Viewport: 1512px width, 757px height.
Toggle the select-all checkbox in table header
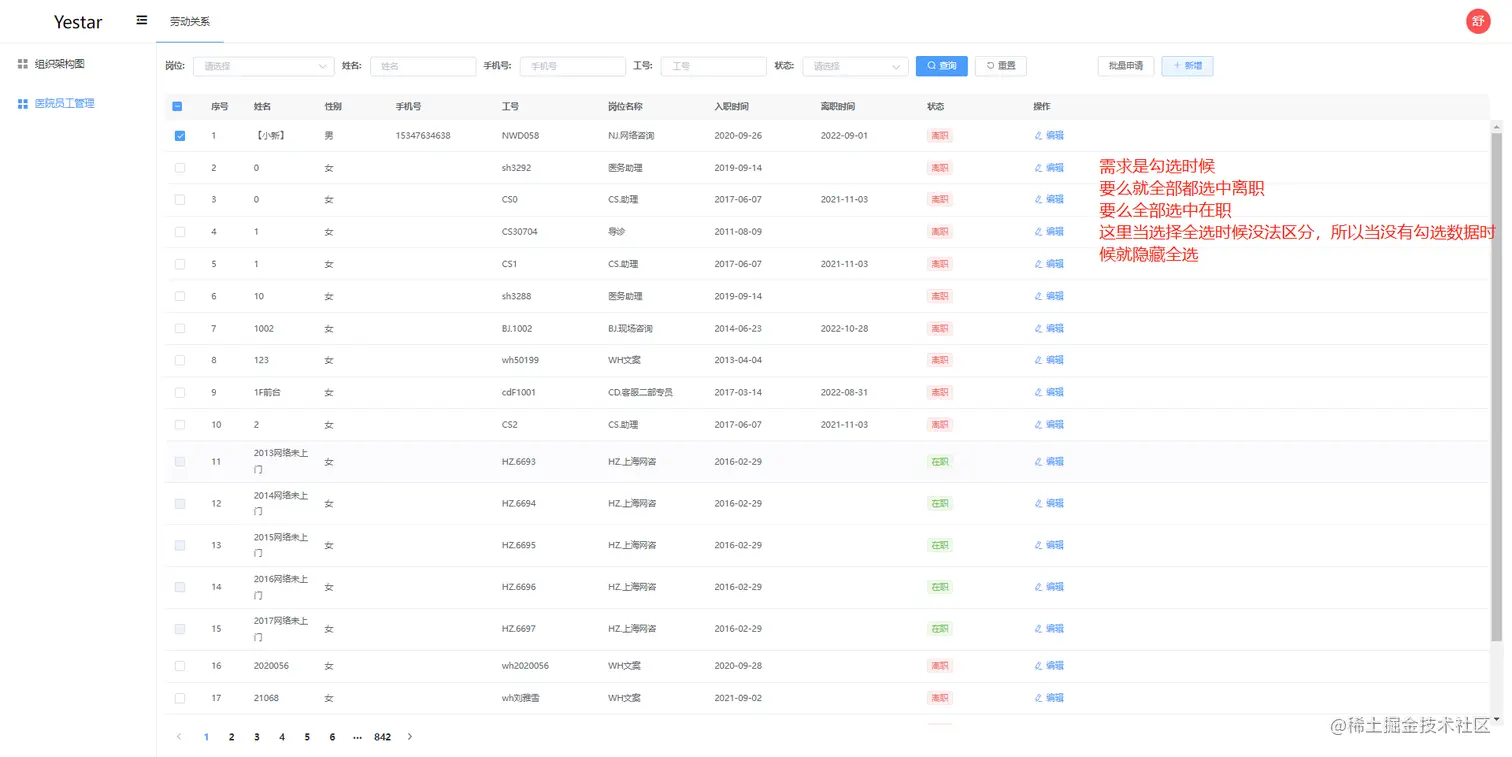[x=178, y=107]
